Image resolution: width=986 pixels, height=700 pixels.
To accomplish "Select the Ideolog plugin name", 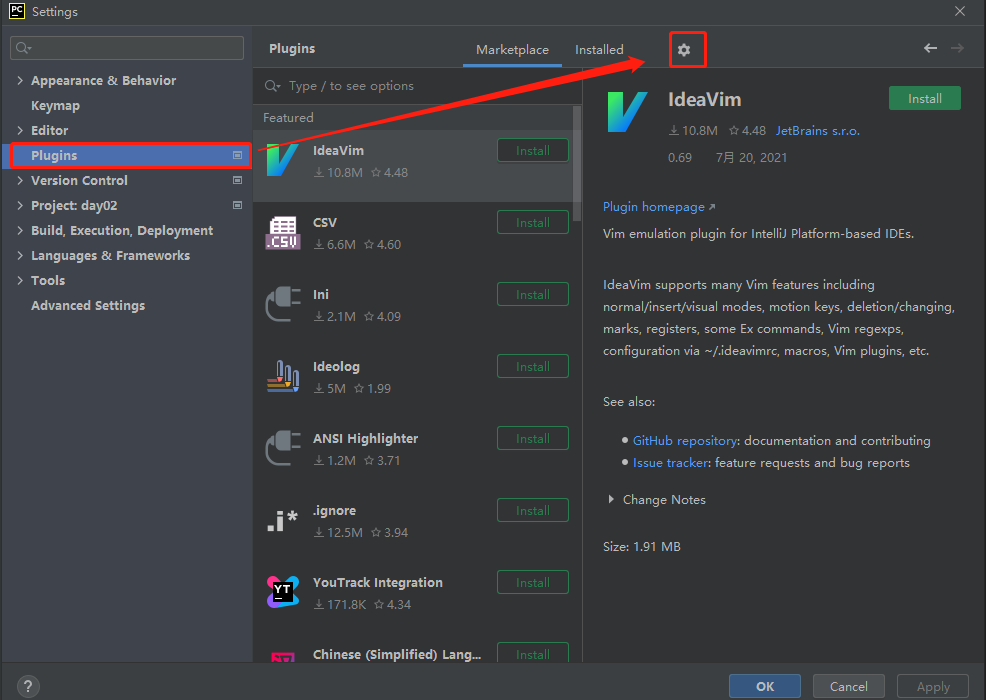I will 336,367.
